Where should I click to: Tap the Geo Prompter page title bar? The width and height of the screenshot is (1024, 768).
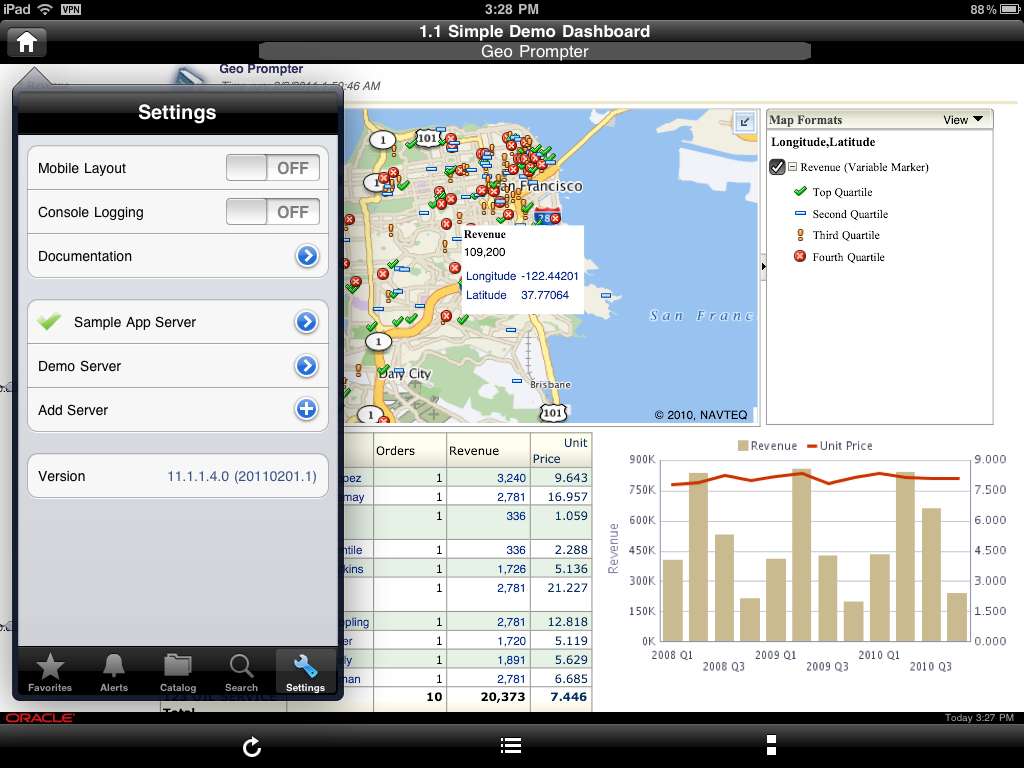(534, 52)
